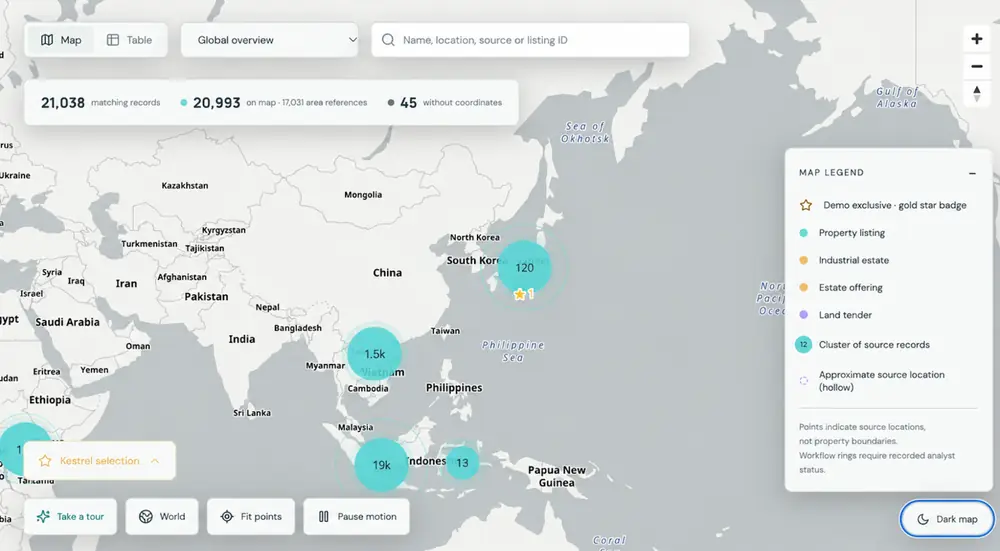Open the Global overview dropdown

tap(270, 40)
